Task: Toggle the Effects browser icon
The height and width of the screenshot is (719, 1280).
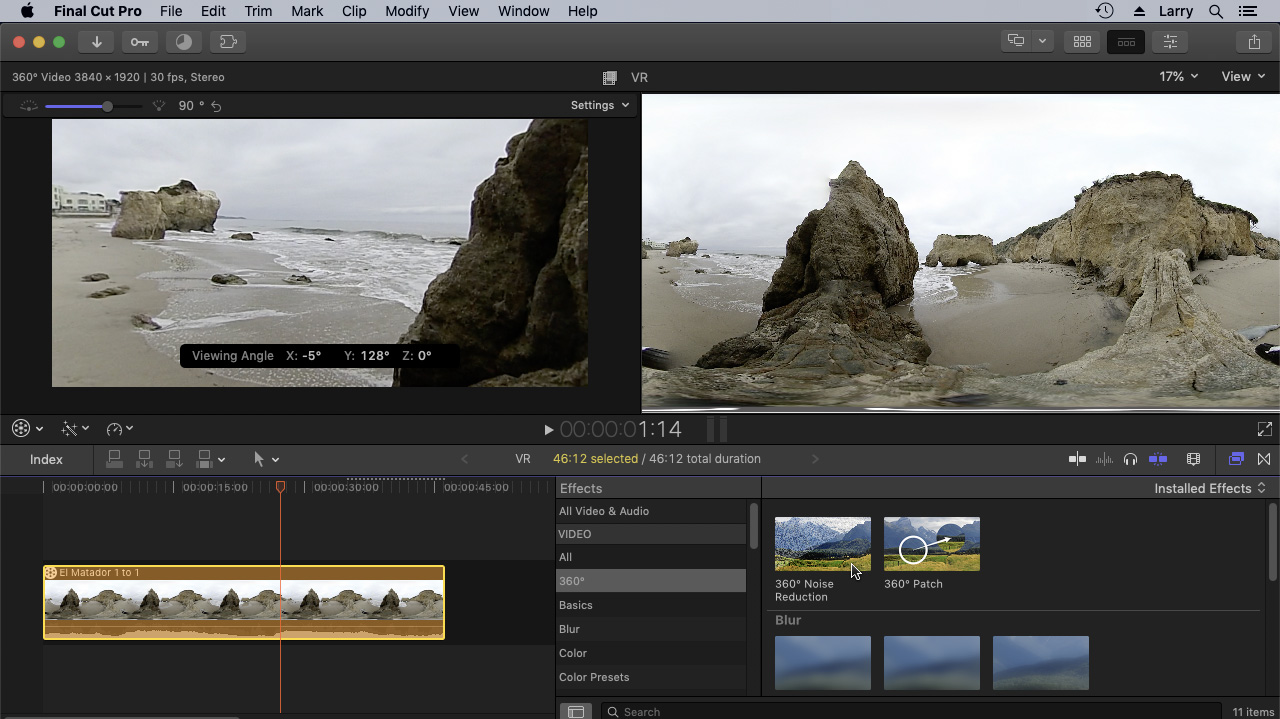Action: pyautogui.click(x=1236, y=459)
